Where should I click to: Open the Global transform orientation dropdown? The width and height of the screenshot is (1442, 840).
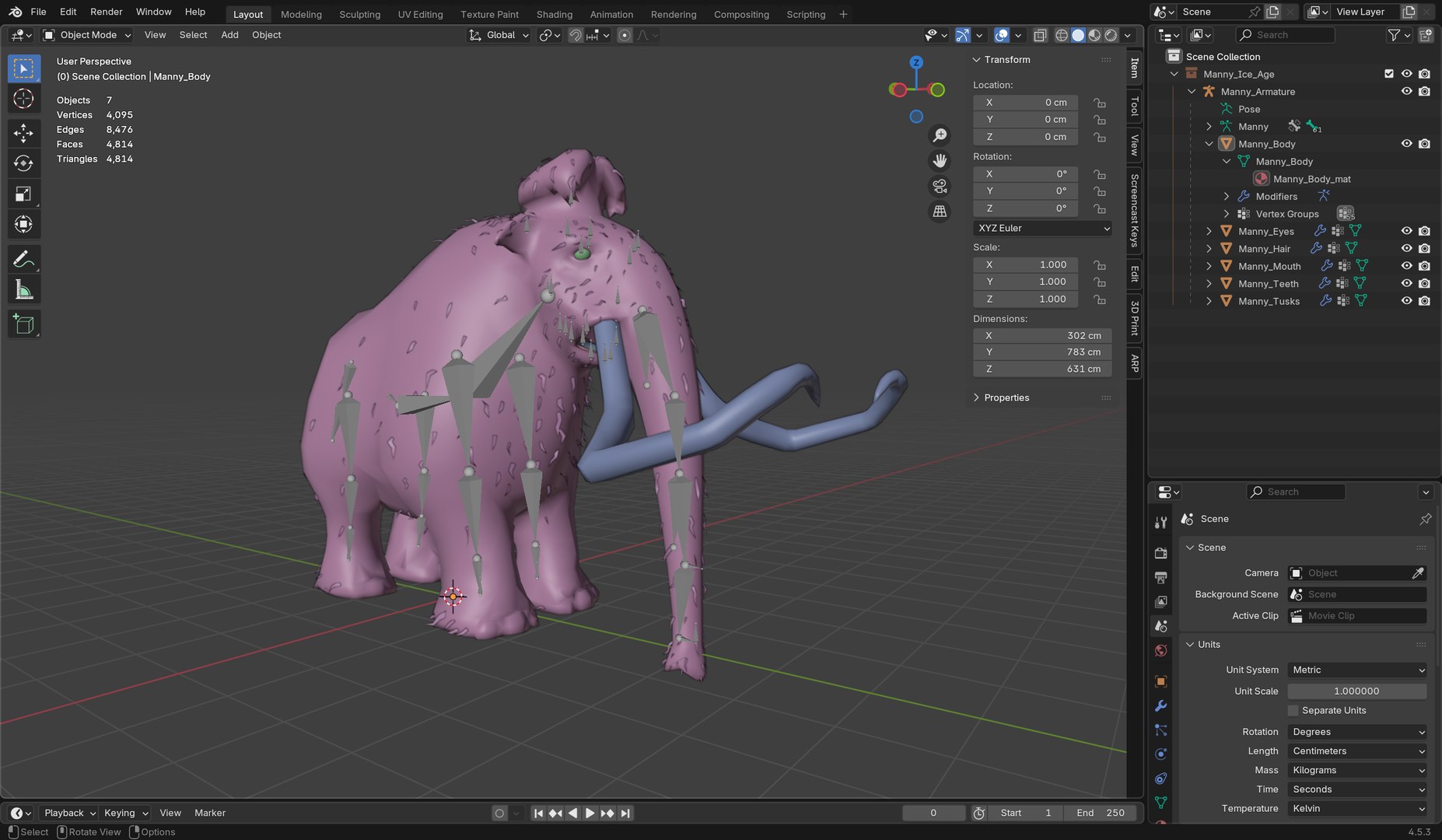[499, 35]
